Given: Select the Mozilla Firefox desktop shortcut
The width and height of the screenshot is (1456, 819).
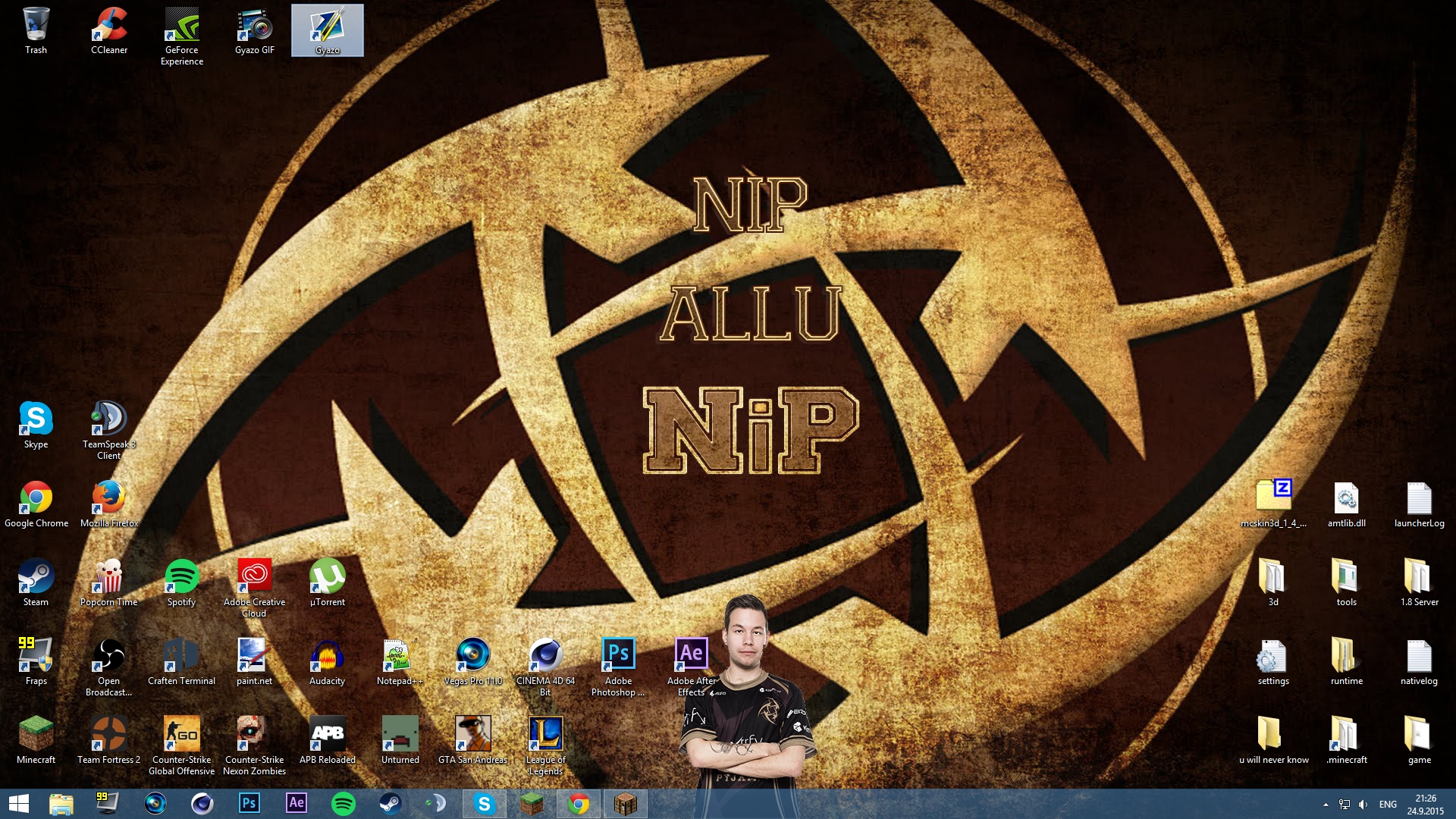Looking at the screenshot, I should tap(109, 504).
